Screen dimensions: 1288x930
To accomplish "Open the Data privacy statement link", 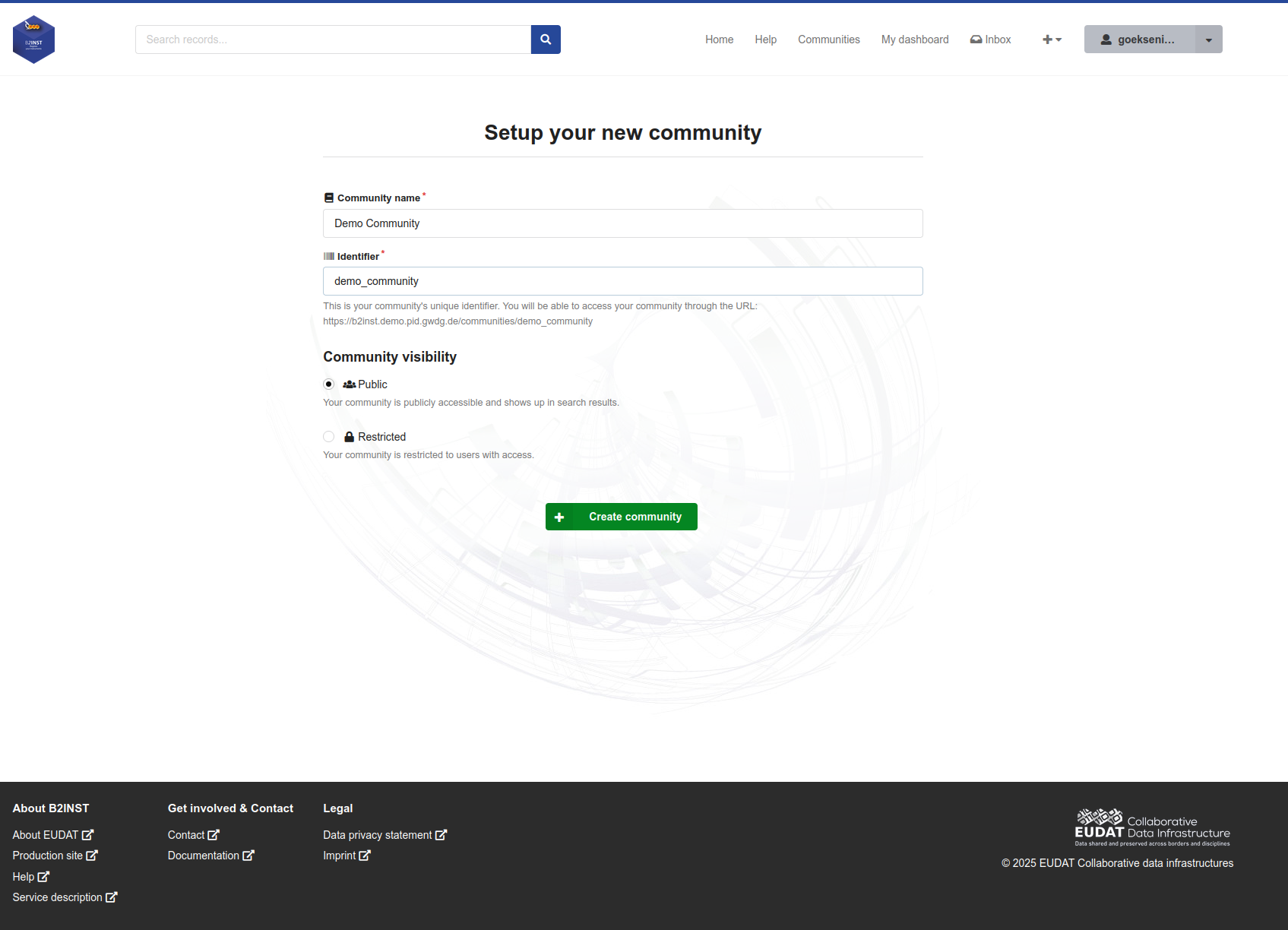I will (385, 835).
